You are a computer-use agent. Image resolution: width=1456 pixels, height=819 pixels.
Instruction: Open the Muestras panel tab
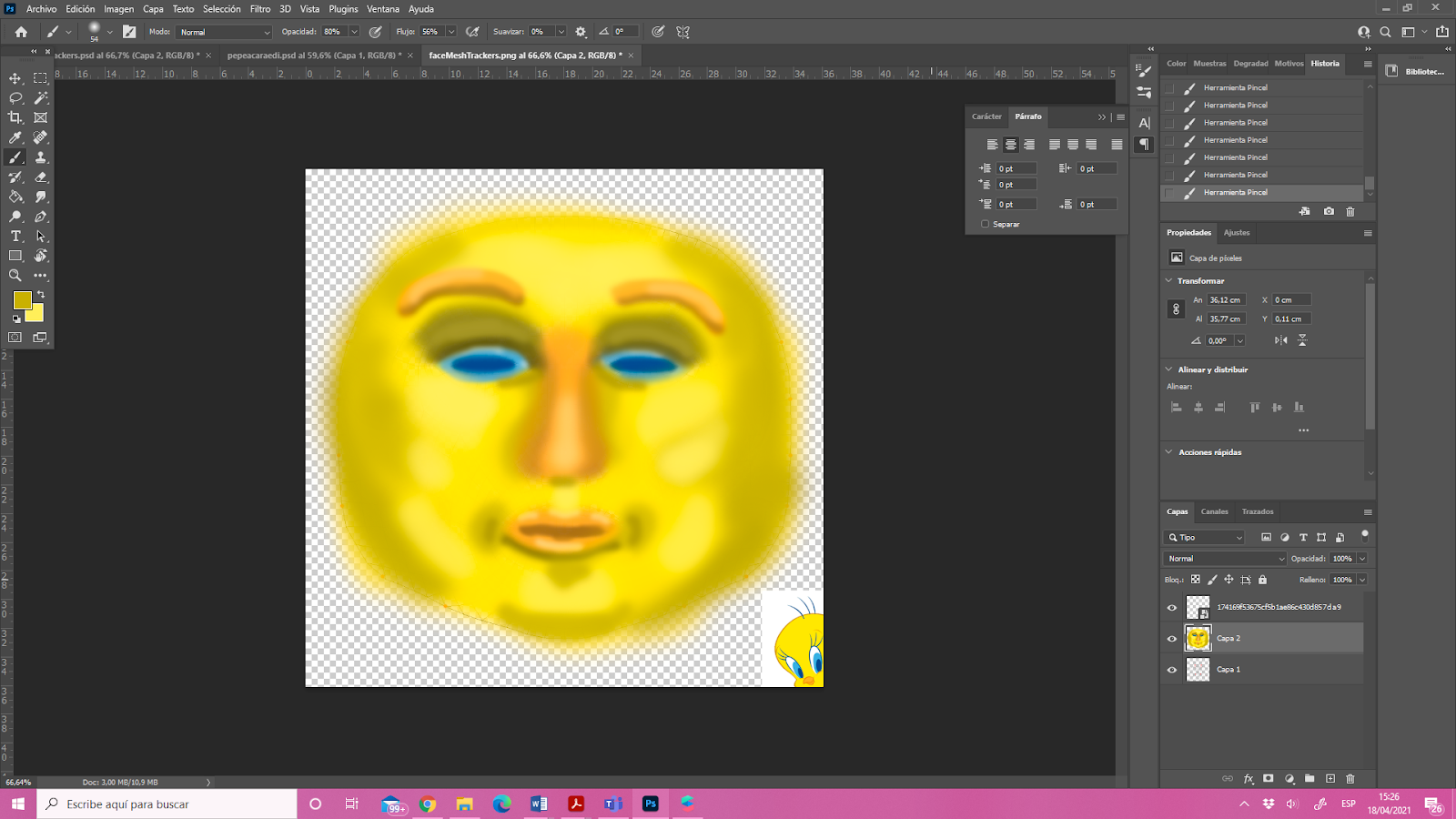(x=1209, y=64)
